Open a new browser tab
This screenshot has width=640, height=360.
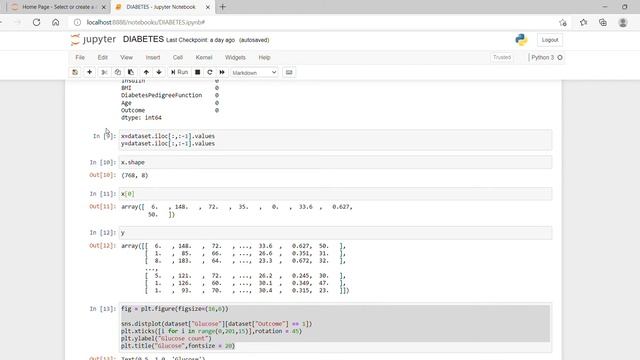tap(223, 7)
